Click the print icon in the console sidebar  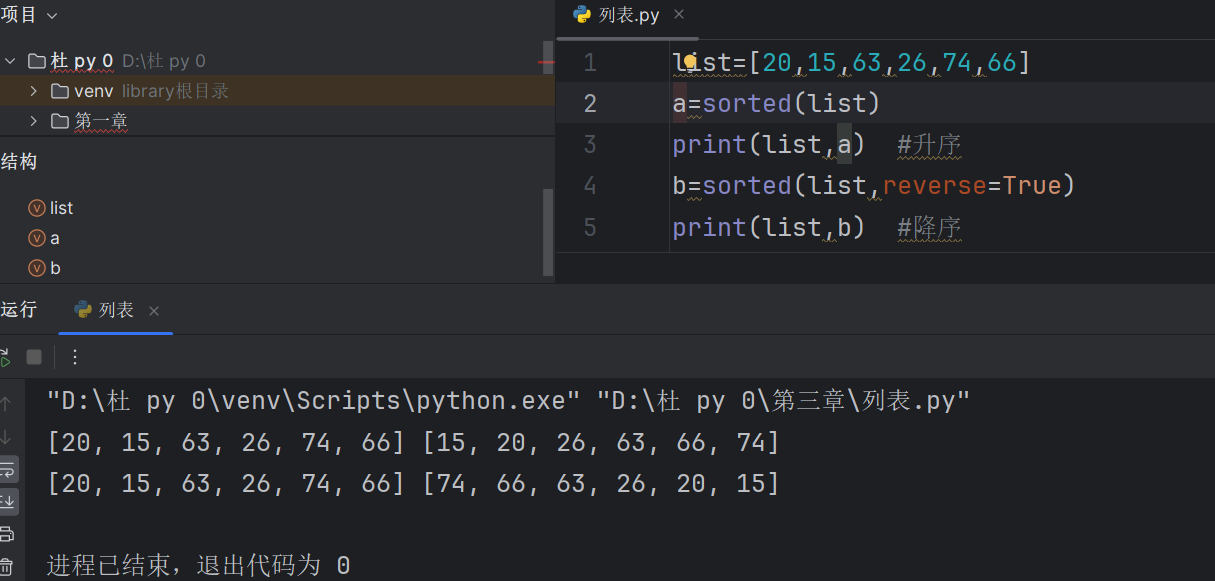pos(6,533)
